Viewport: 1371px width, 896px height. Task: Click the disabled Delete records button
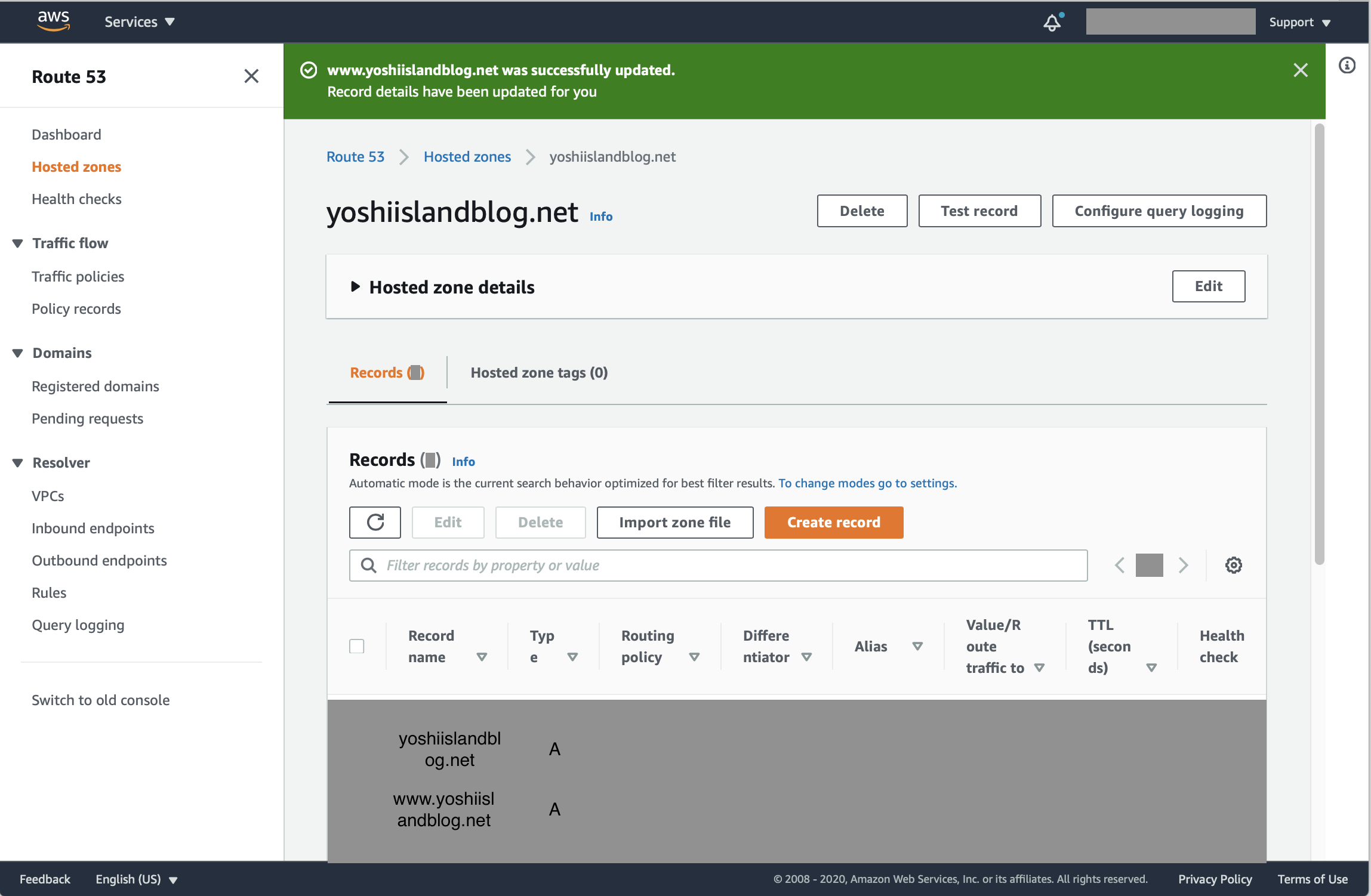click(x=540, y=523)
